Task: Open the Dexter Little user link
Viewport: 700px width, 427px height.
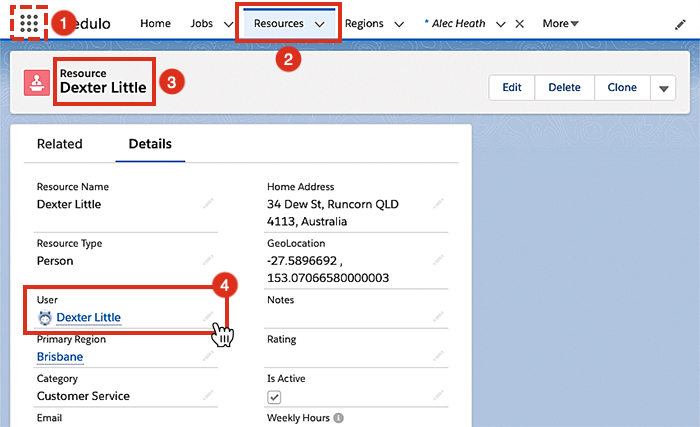Action: tap(88, 318)
